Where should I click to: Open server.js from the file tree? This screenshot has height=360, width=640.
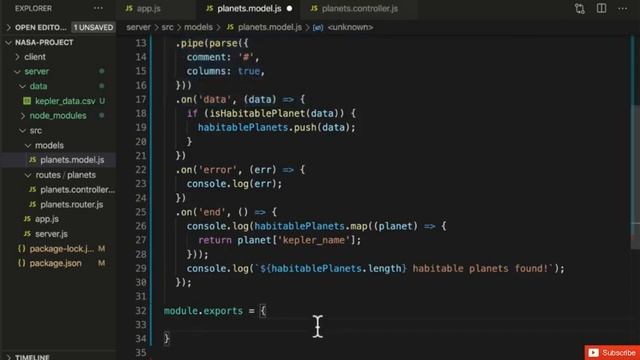pos(51,234)
